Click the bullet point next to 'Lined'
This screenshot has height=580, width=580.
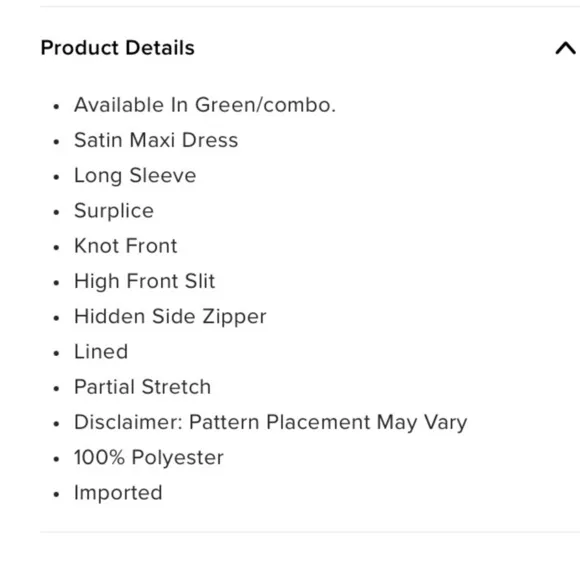tap(56, 354)
